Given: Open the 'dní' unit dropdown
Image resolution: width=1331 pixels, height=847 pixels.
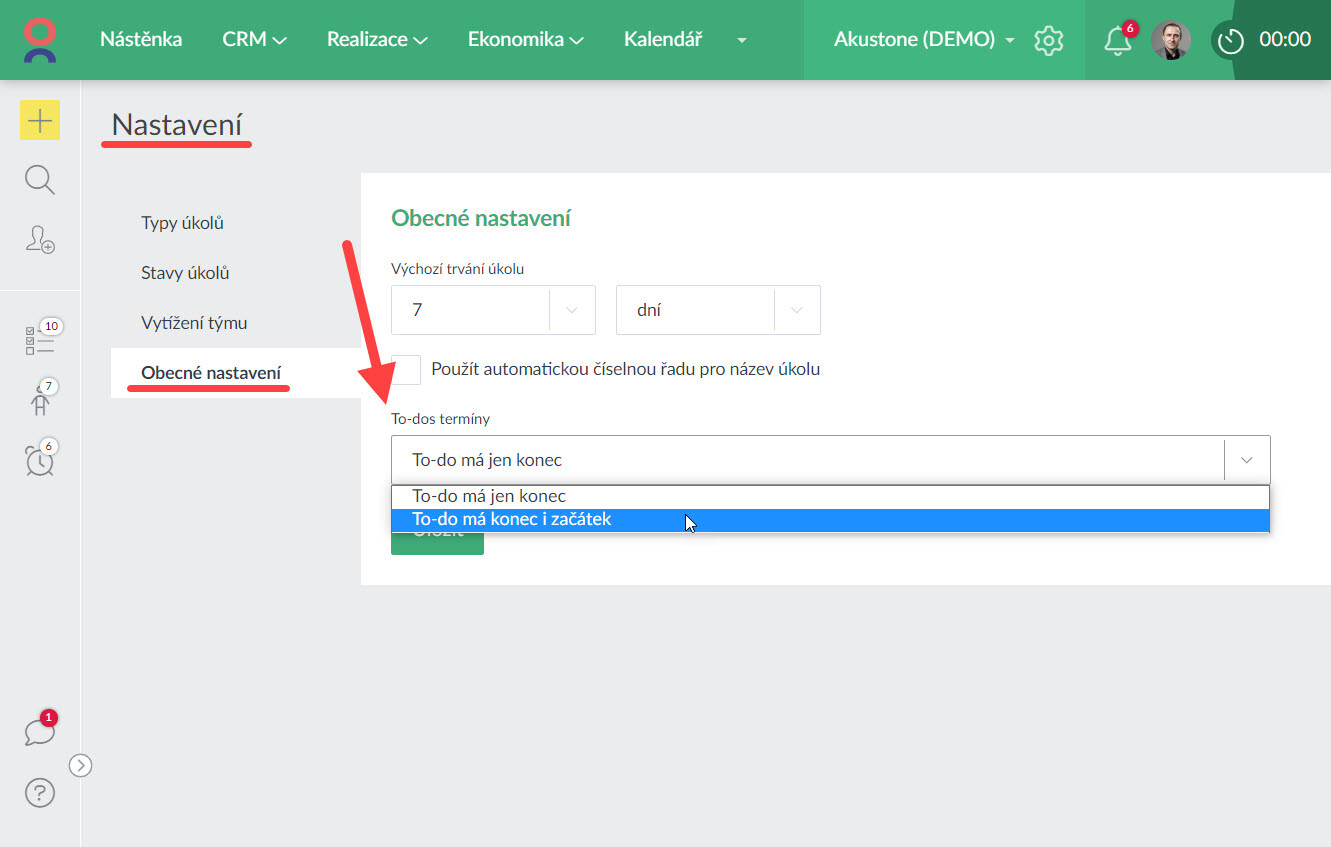Looking at the screenshot, I should pyautogui.click(x=797, y=310).
